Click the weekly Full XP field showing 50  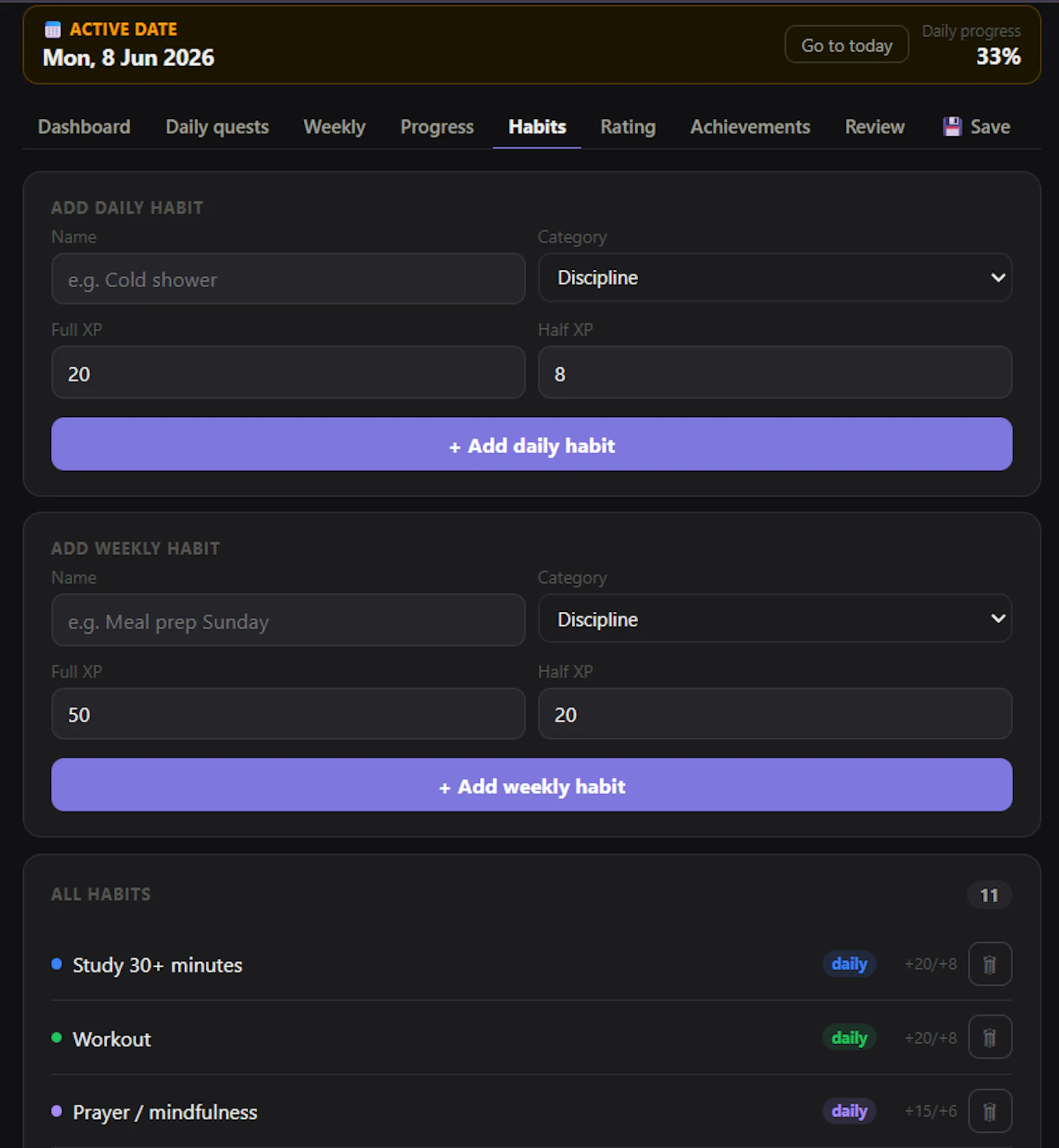(x=289, y=714)
